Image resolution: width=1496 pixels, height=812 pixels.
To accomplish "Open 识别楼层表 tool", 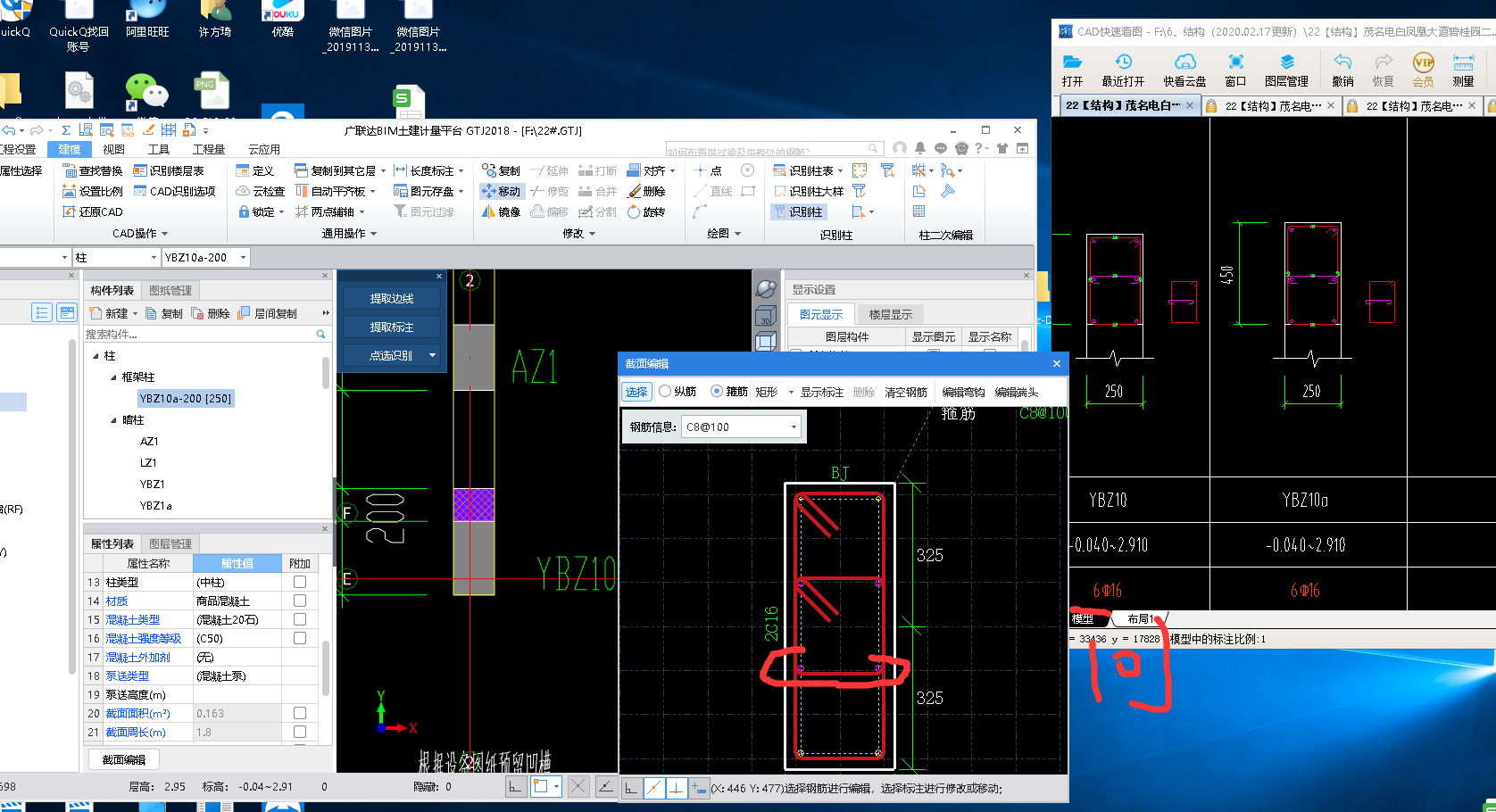I will 169,170.
